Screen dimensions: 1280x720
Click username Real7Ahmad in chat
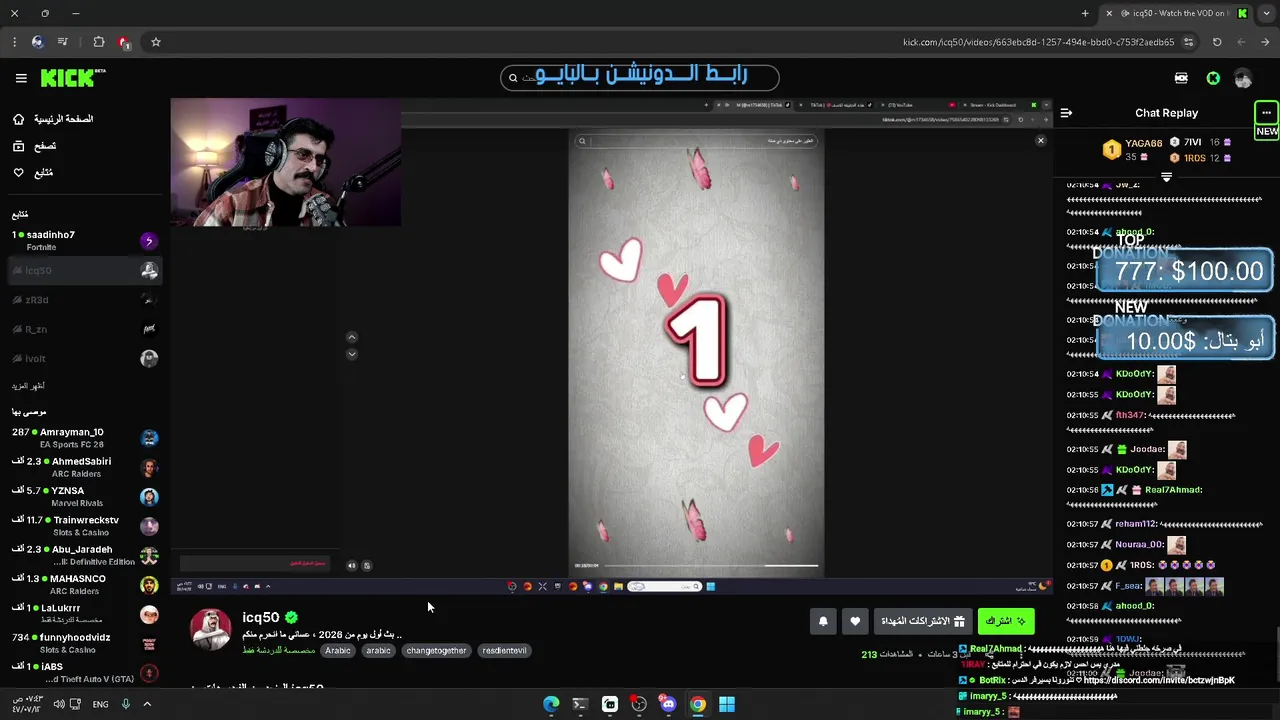[x=1173, y=490]
